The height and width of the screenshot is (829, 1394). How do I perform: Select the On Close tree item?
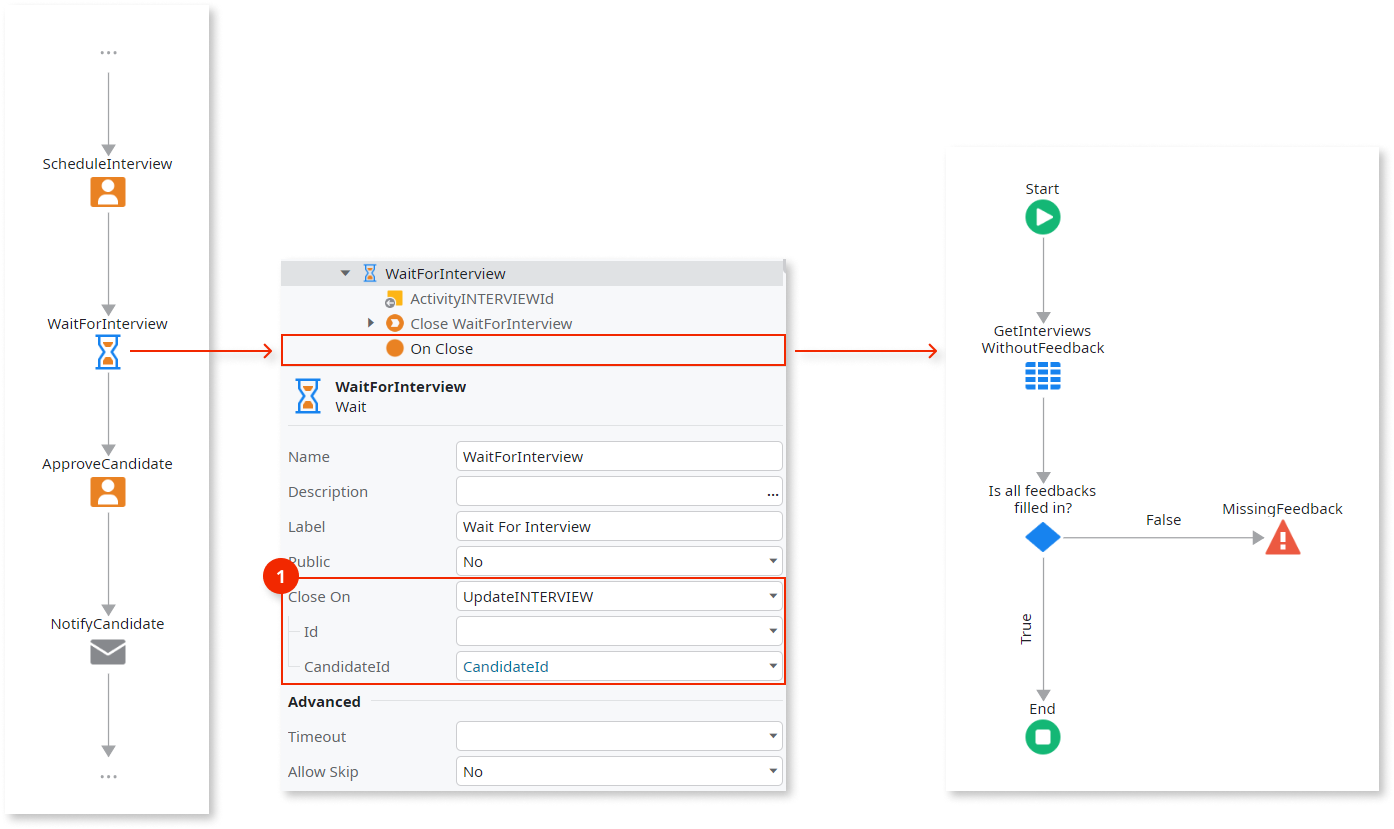(x=441, y=349)
